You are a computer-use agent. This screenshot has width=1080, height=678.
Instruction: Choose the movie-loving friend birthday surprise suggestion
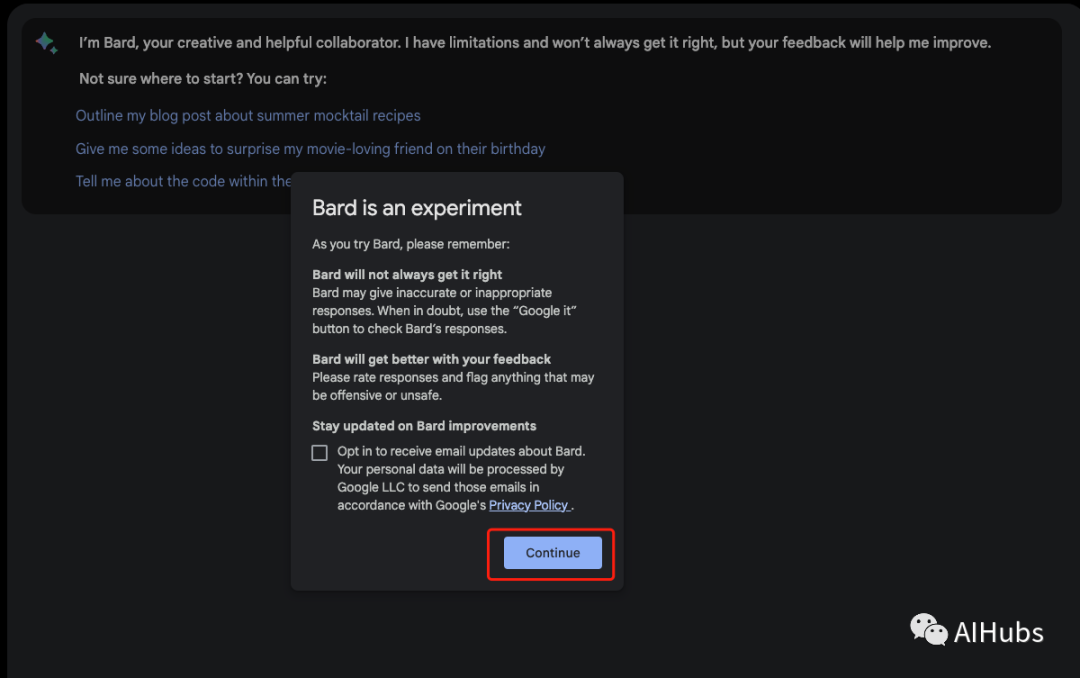(310, 149)
